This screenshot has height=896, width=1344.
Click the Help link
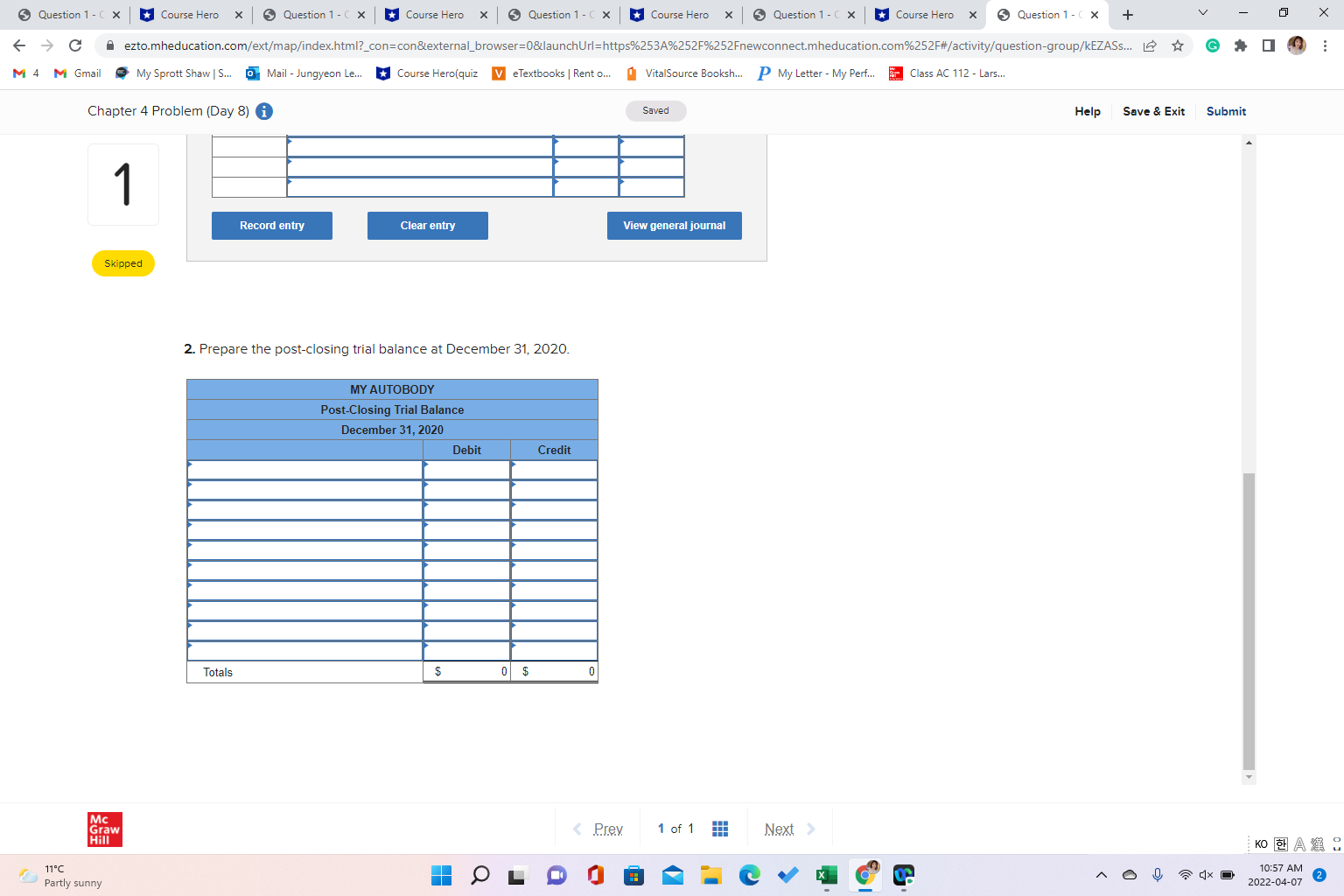(1088, 111)
